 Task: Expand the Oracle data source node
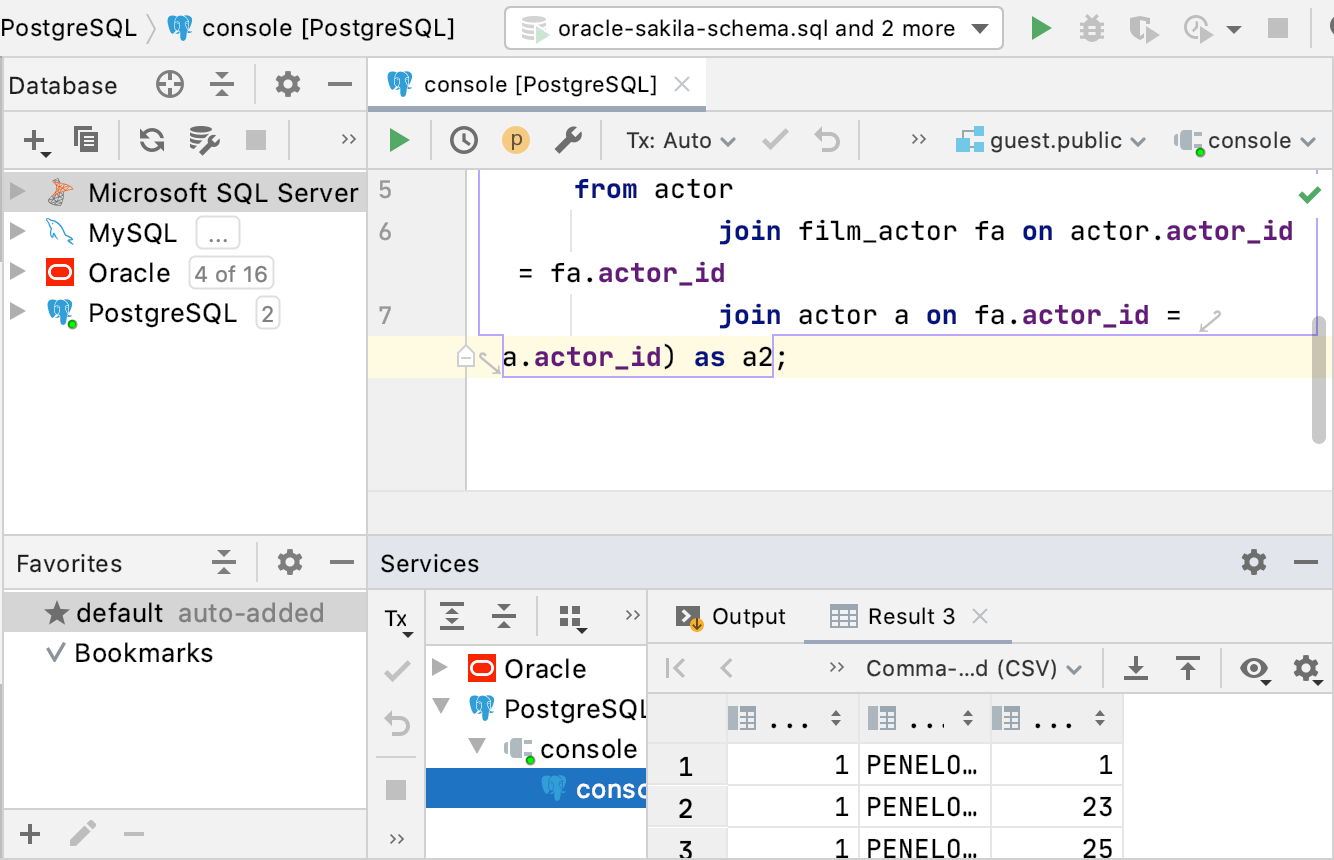pyautogui.click(x=17, y=272)
